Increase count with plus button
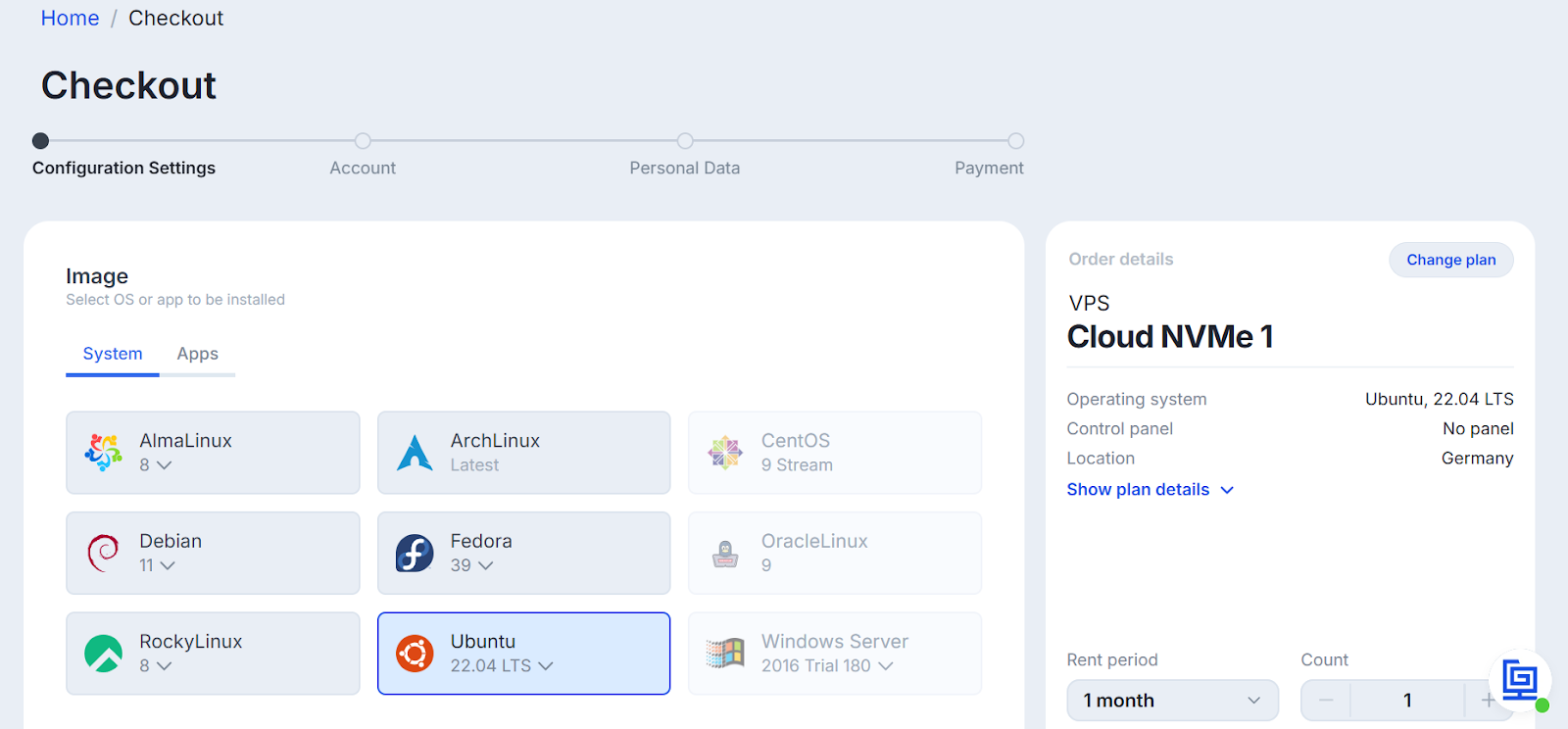Screen dimensions: 1568x729 (1488, 701)
